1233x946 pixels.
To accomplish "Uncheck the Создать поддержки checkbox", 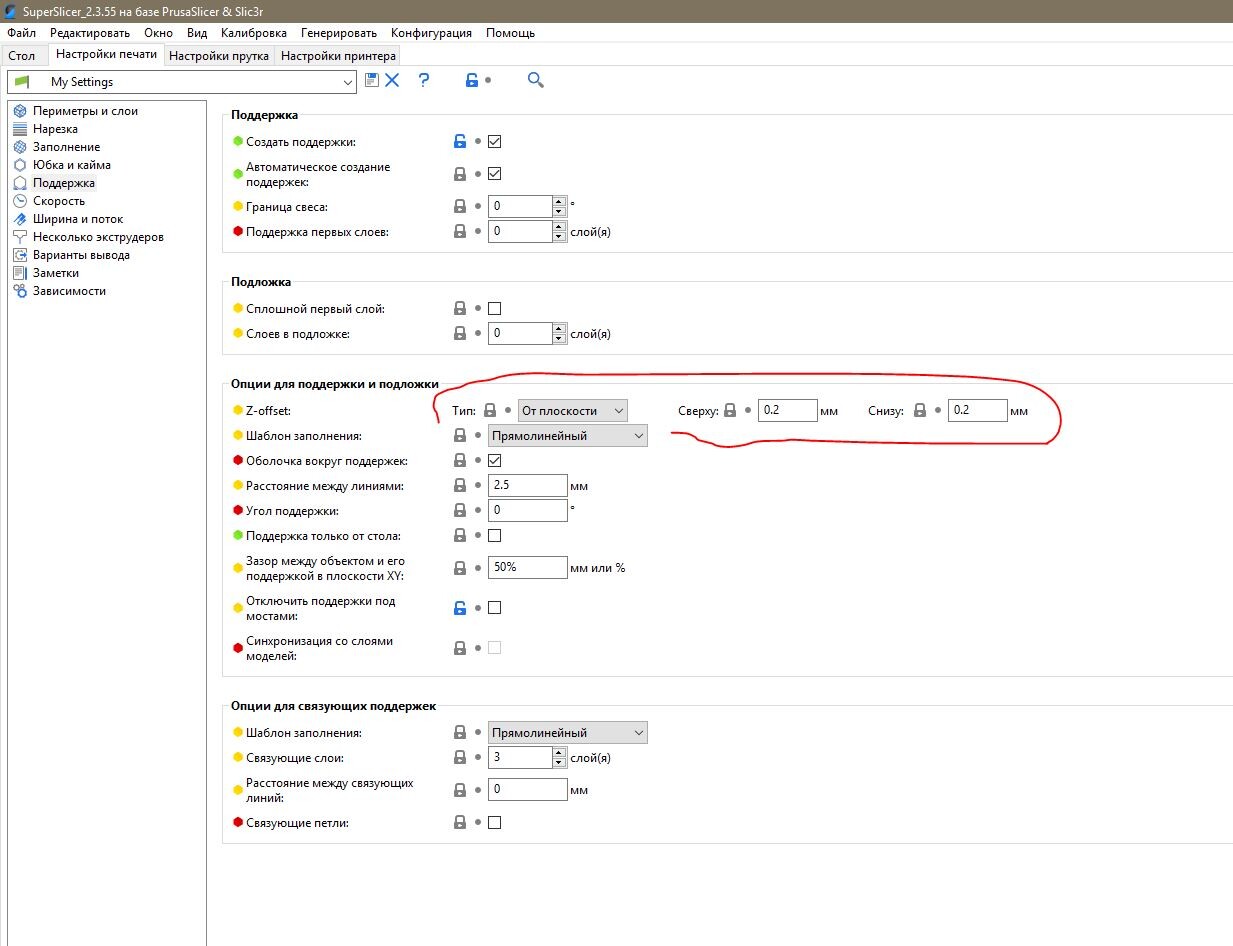I will (494, 141).
